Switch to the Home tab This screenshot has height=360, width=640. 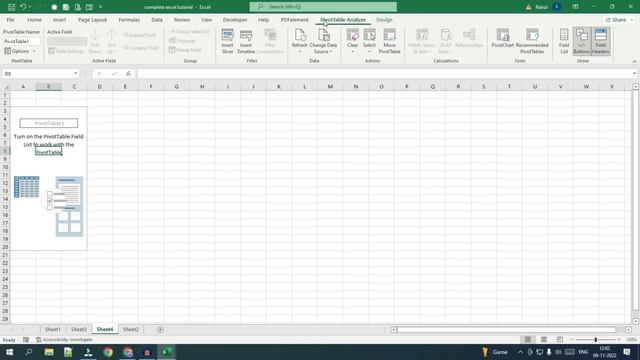pos(34,20)
